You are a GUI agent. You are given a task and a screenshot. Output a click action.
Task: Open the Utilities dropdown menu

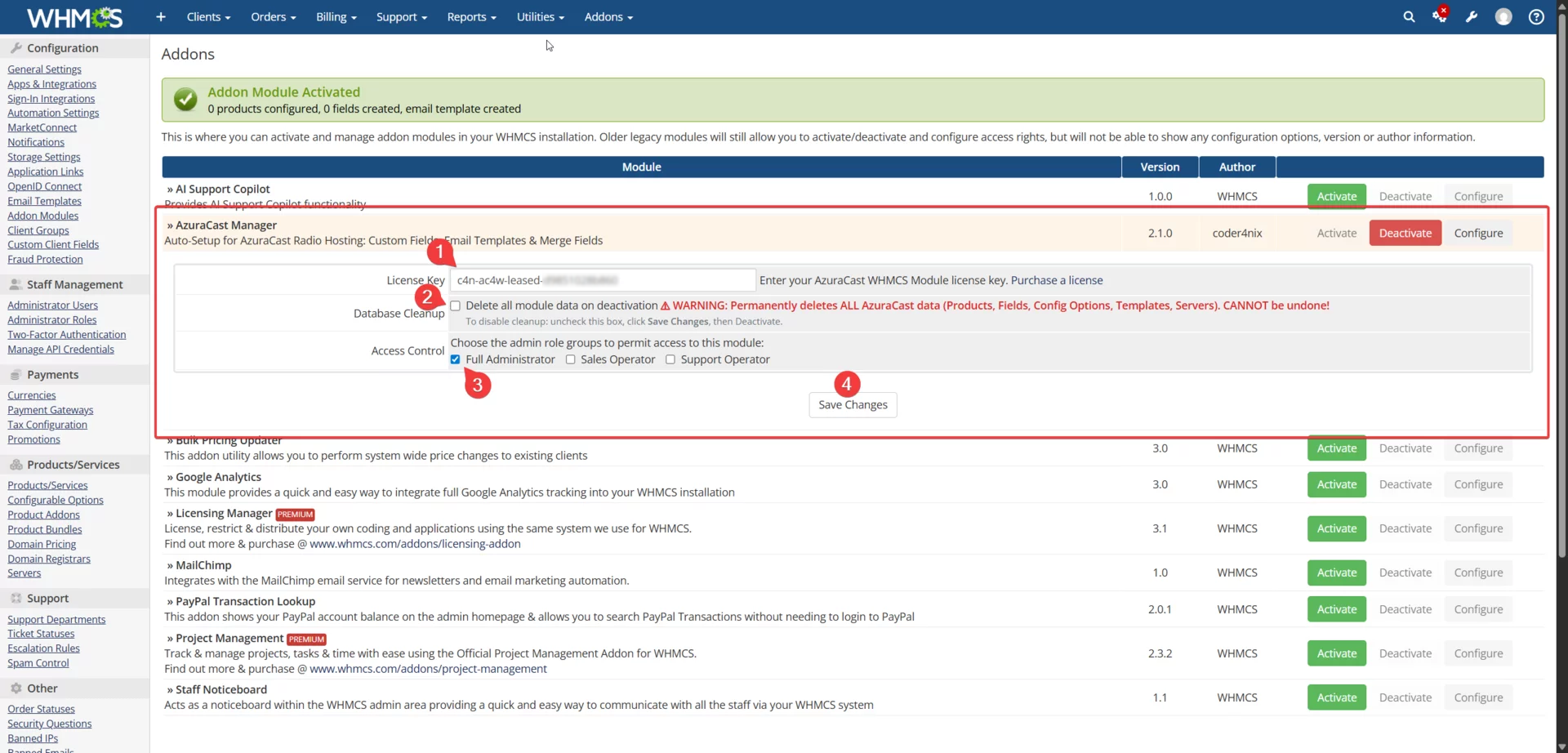coord(540,16)
